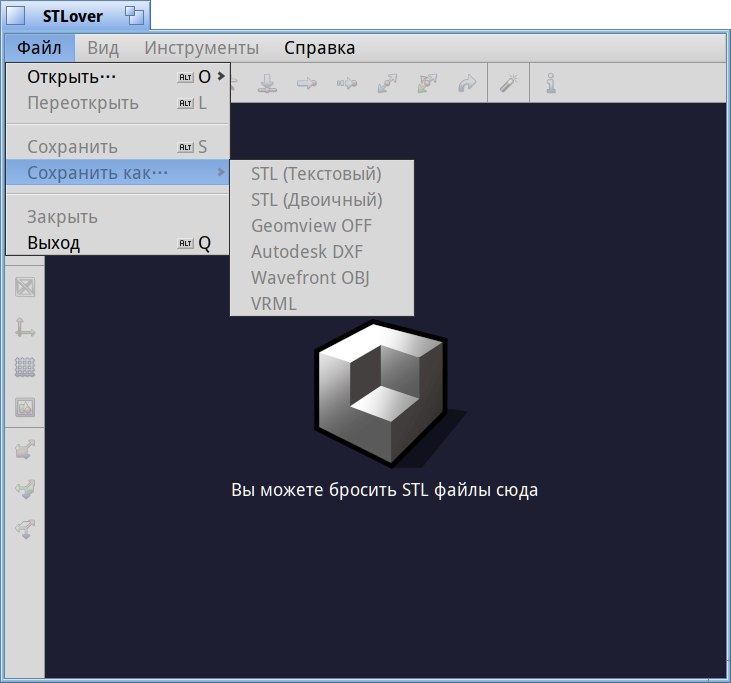Viewport: 731px width, 683px height.
Task: Toggle the crossed-box wireframe sidebar icon
Action: click(x=25, y=287)
